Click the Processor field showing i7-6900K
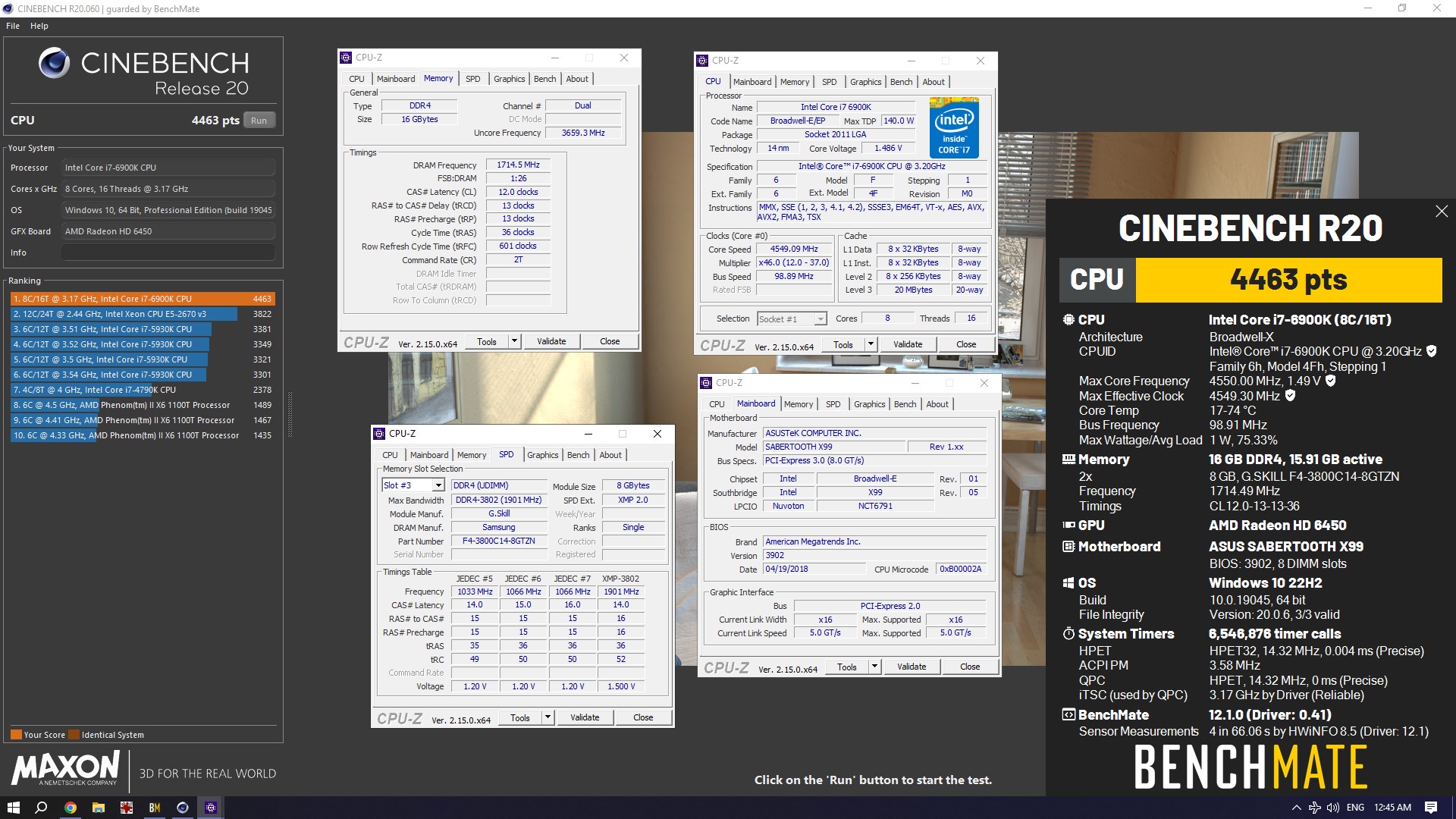 pyautogui.click(x=168, y=168)
